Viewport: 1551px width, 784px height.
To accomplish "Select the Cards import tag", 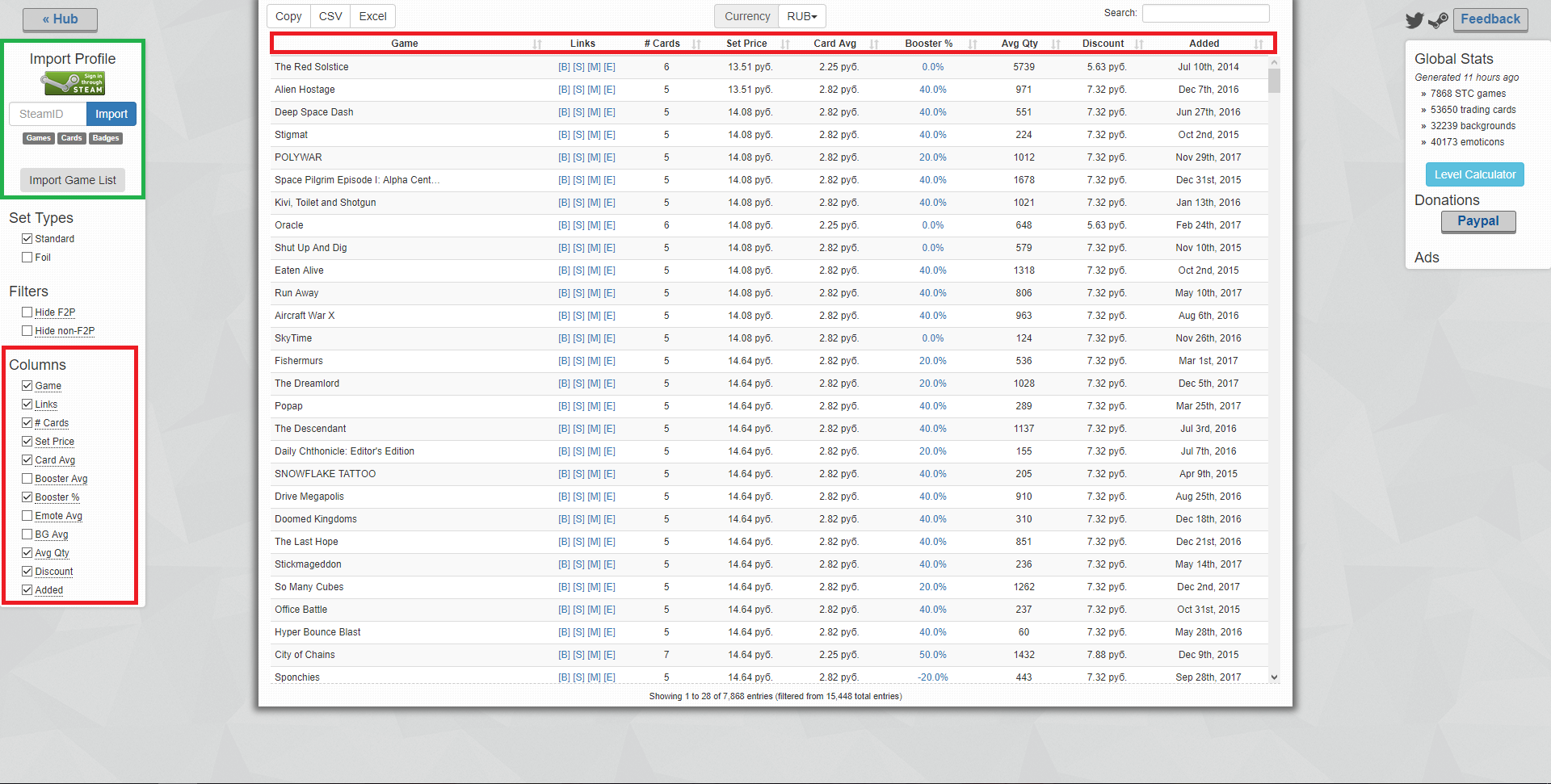I will coord(71,138).
